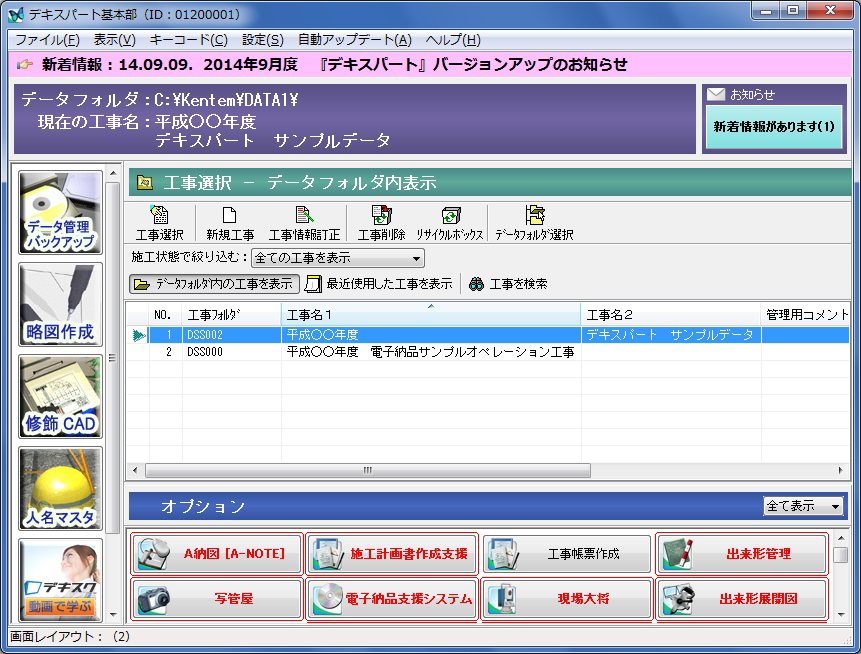Click the 工事選択 toolbar icon

(159, 222)
